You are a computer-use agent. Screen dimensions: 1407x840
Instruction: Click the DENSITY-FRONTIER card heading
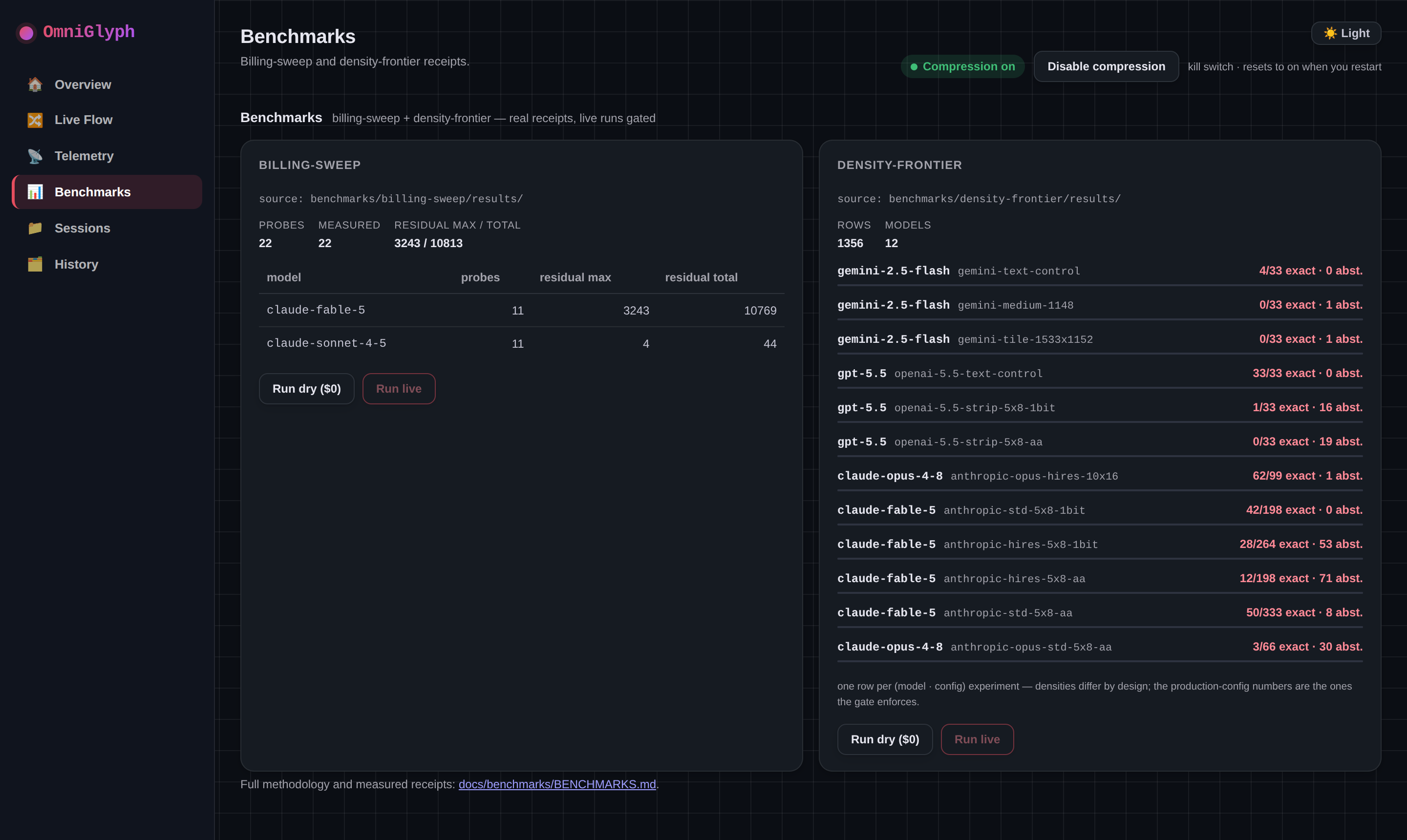click(899, 165)
